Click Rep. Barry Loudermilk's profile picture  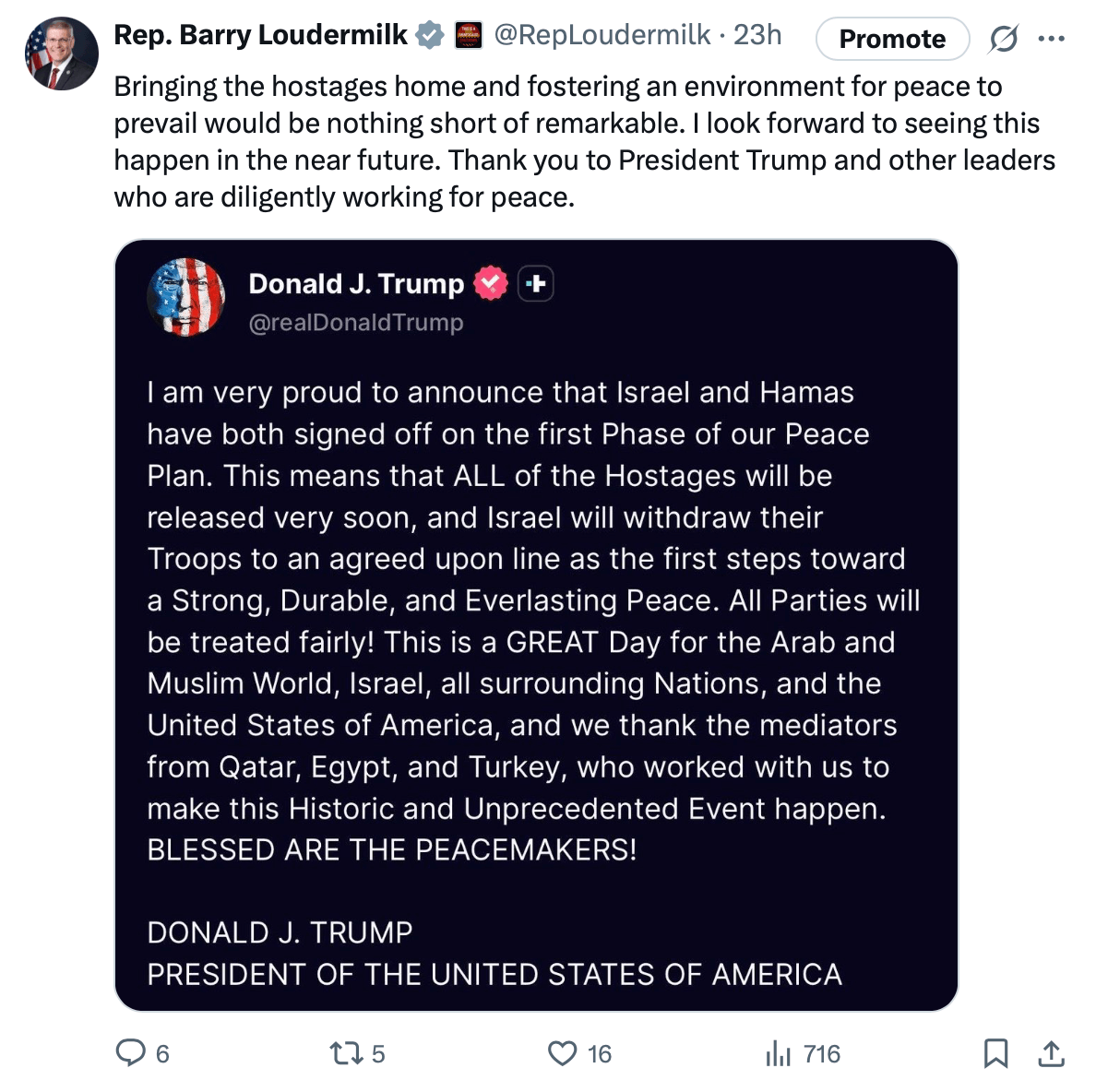[x=62, y=53]
